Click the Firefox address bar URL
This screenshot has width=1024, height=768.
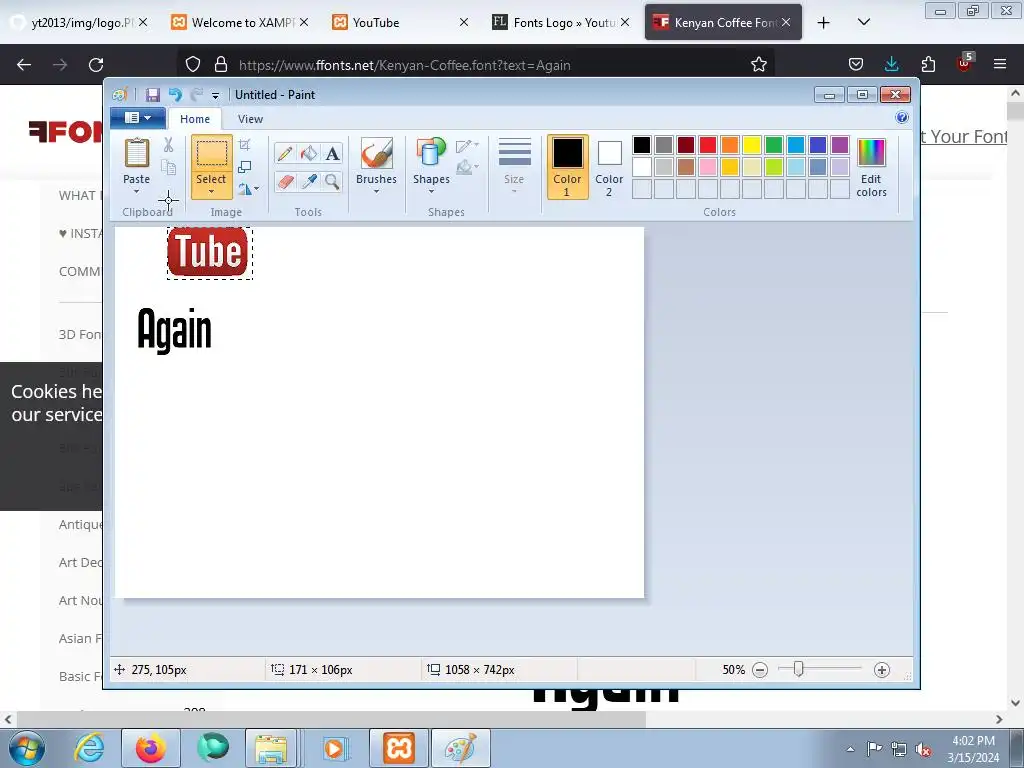click(x=404, y=65)
